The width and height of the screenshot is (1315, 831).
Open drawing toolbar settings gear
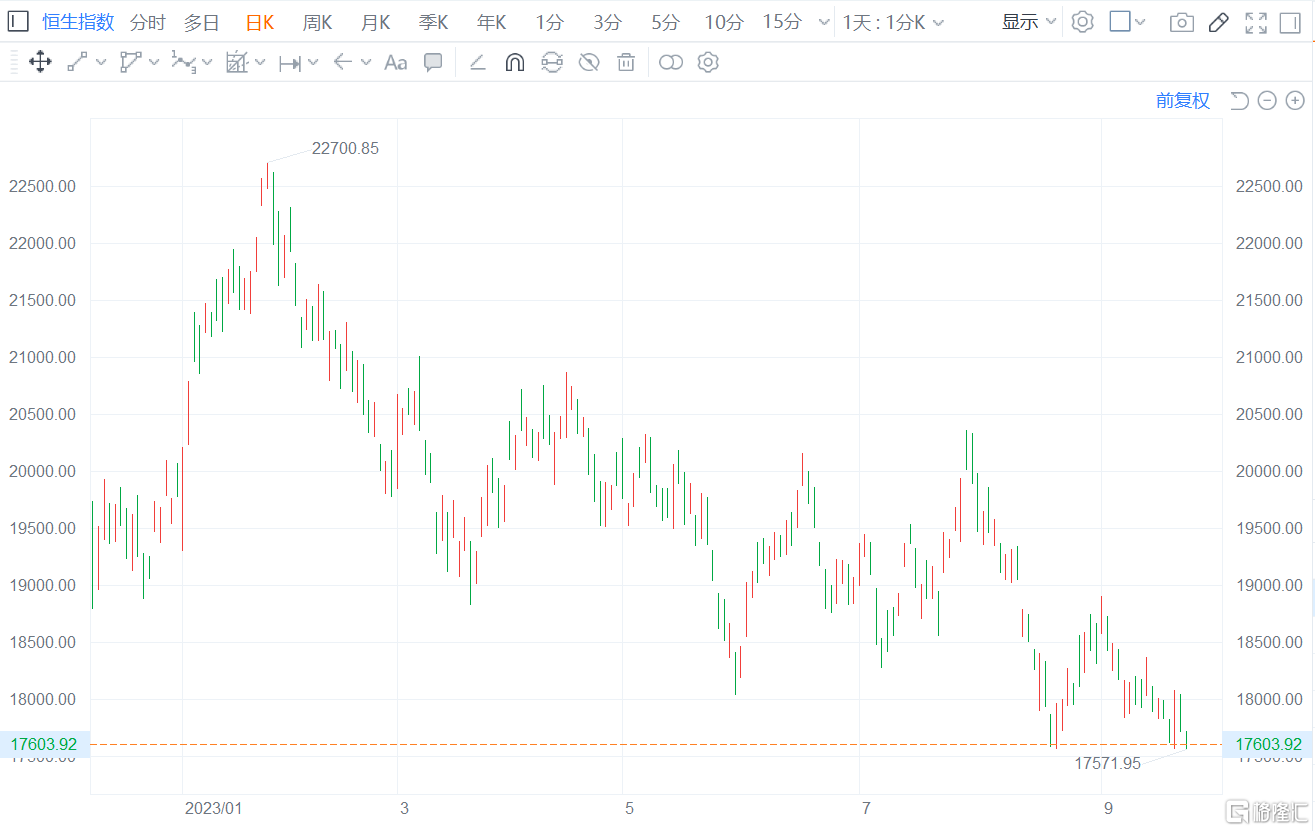point(708,63)
